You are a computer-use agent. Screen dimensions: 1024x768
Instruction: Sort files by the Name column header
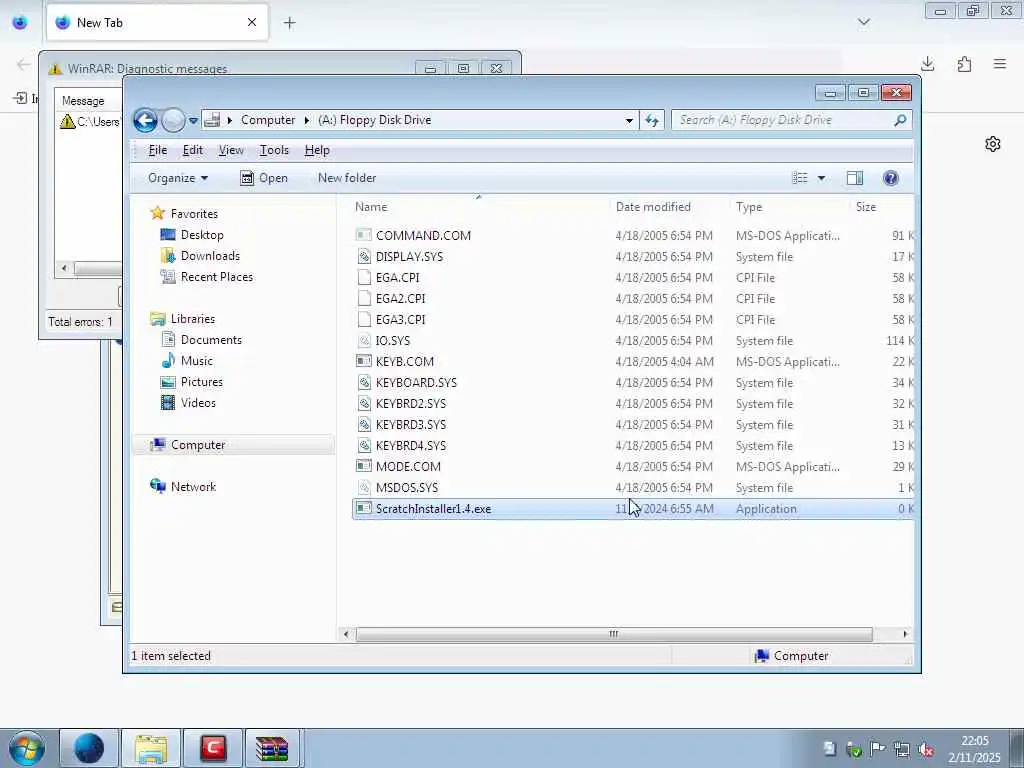[371, 207]
